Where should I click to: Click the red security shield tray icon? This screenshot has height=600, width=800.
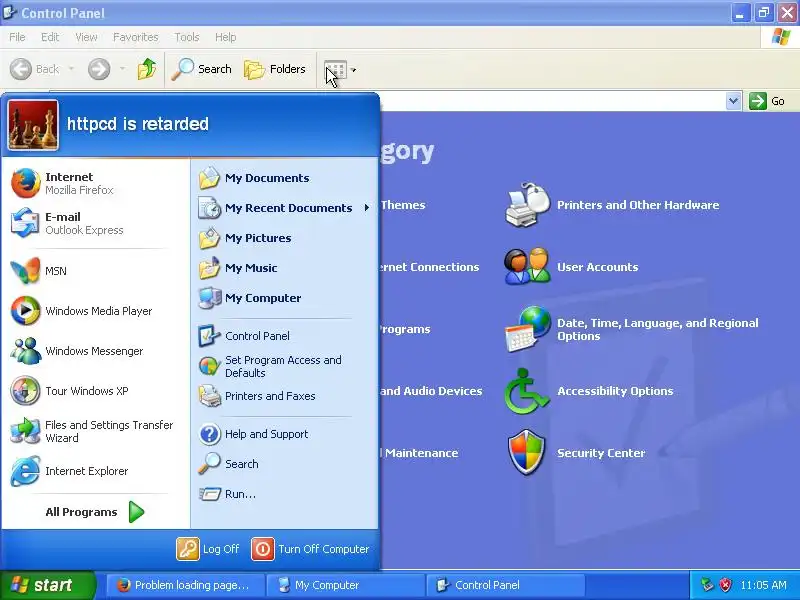click(x=725, y=585)
